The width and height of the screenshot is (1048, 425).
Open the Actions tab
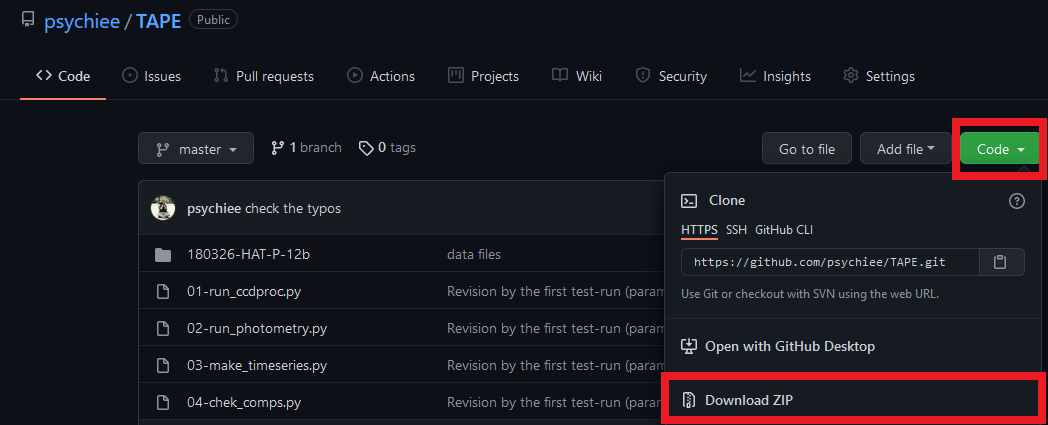point(381,76)
